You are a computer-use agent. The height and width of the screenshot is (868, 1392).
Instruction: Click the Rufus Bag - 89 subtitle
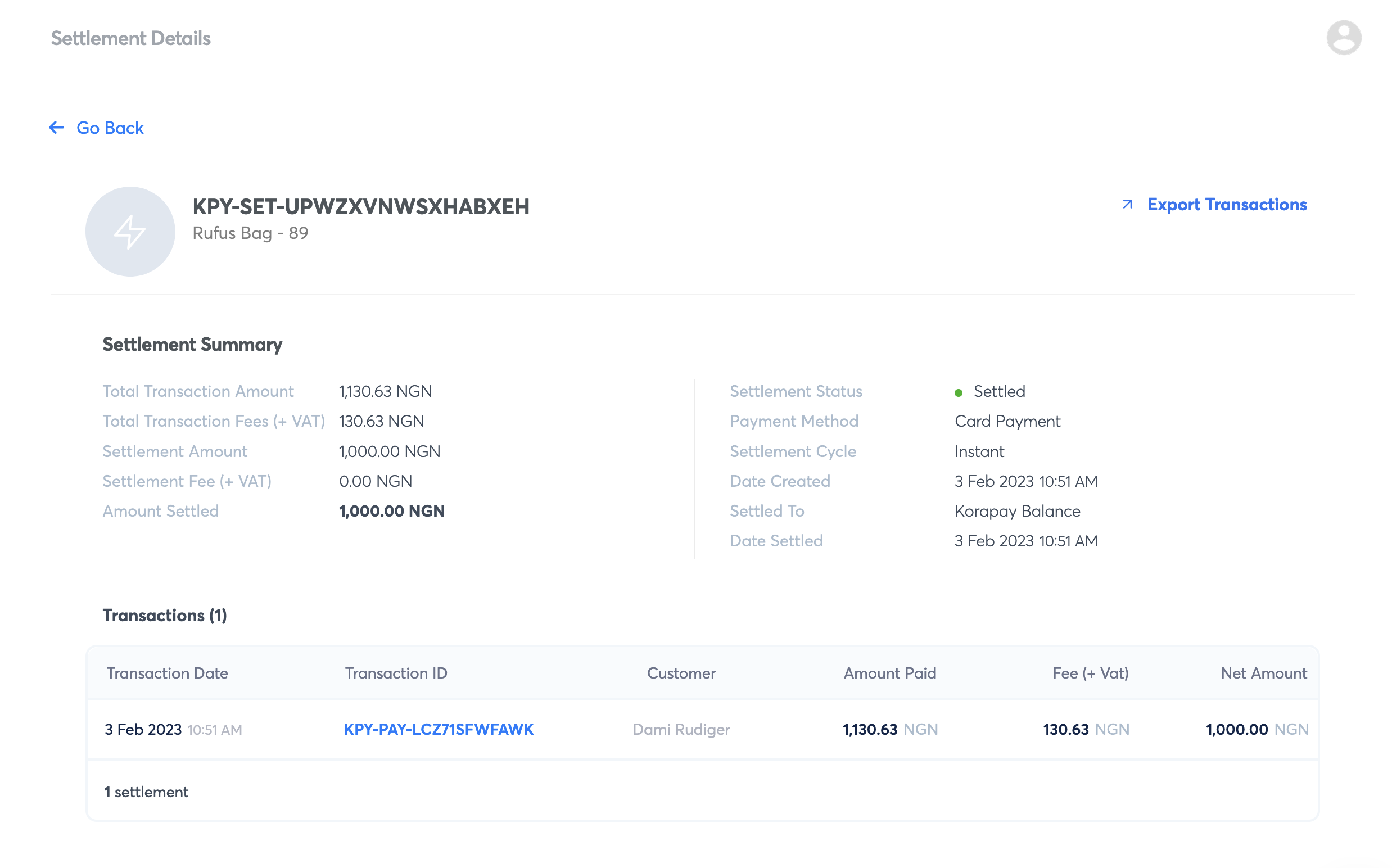pyautogui.click(x=250, y=233)
